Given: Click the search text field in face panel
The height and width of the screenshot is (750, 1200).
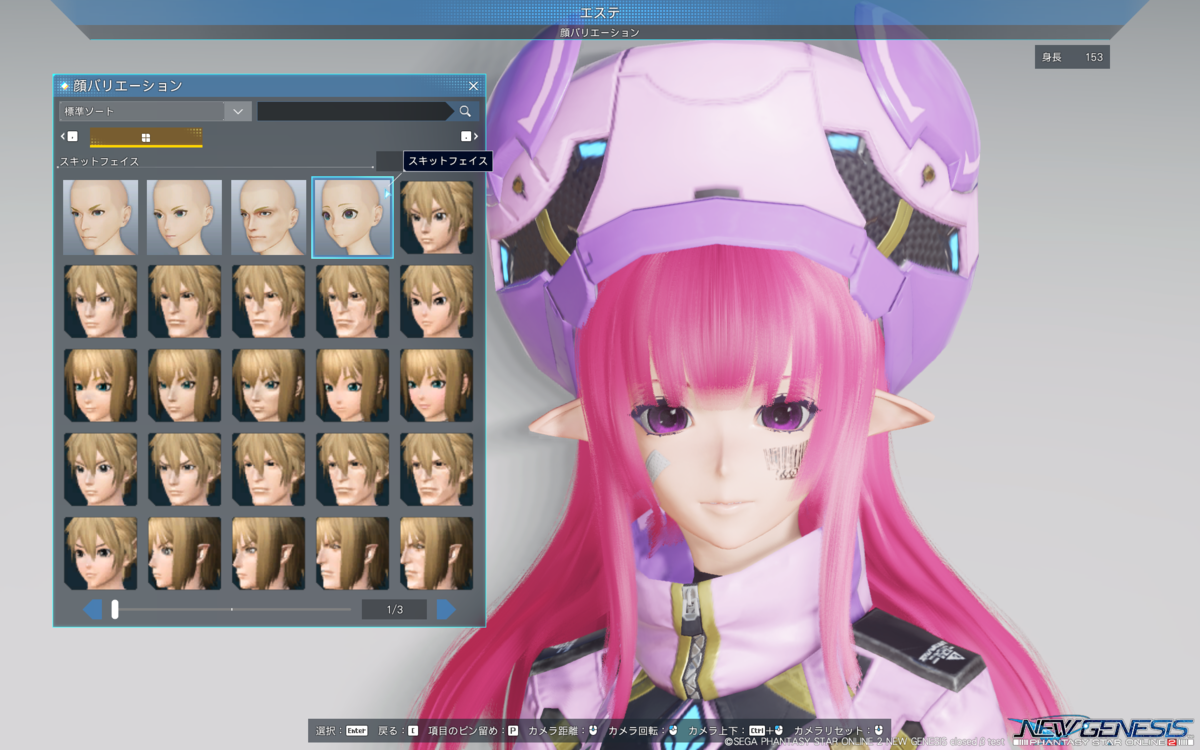Looking at the screenshot, I should pyautogui.click(x=354, y=111).
